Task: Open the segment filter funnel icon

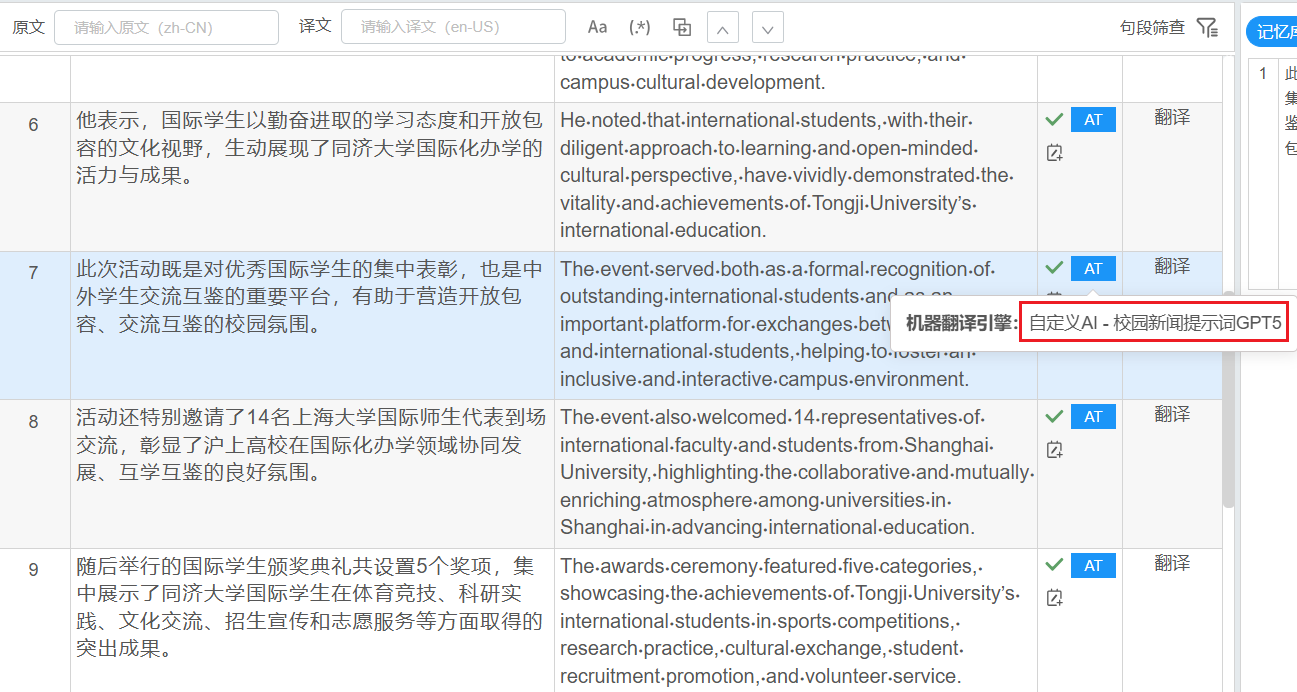Action: click(x=1207, y=27)
